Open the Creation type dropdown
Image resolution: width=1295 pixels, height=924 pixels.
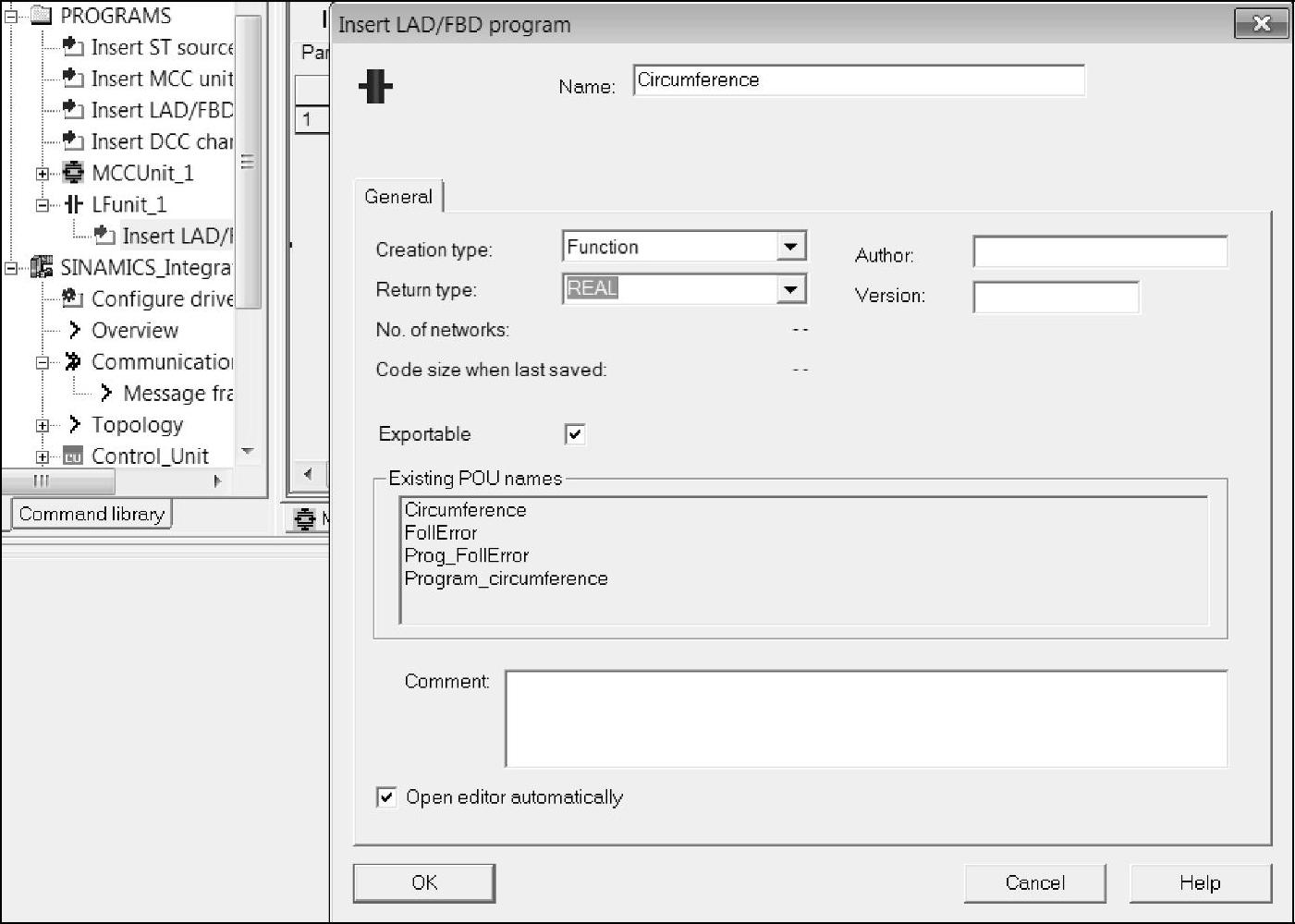tap(790, 247)
